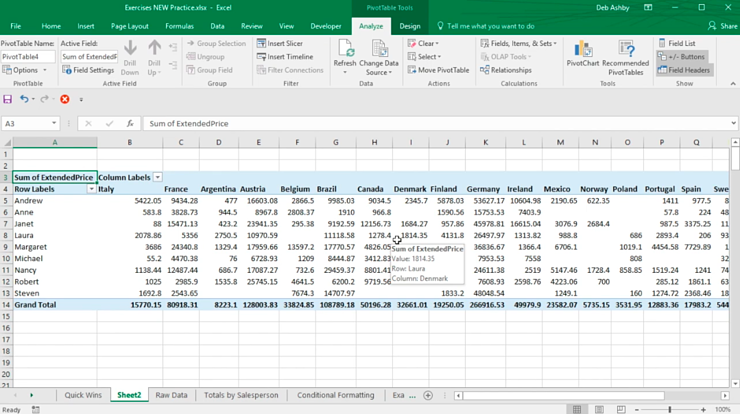The image size is (740, 414).
Task: Click the Tell me what you want search box
Action: 486,26
